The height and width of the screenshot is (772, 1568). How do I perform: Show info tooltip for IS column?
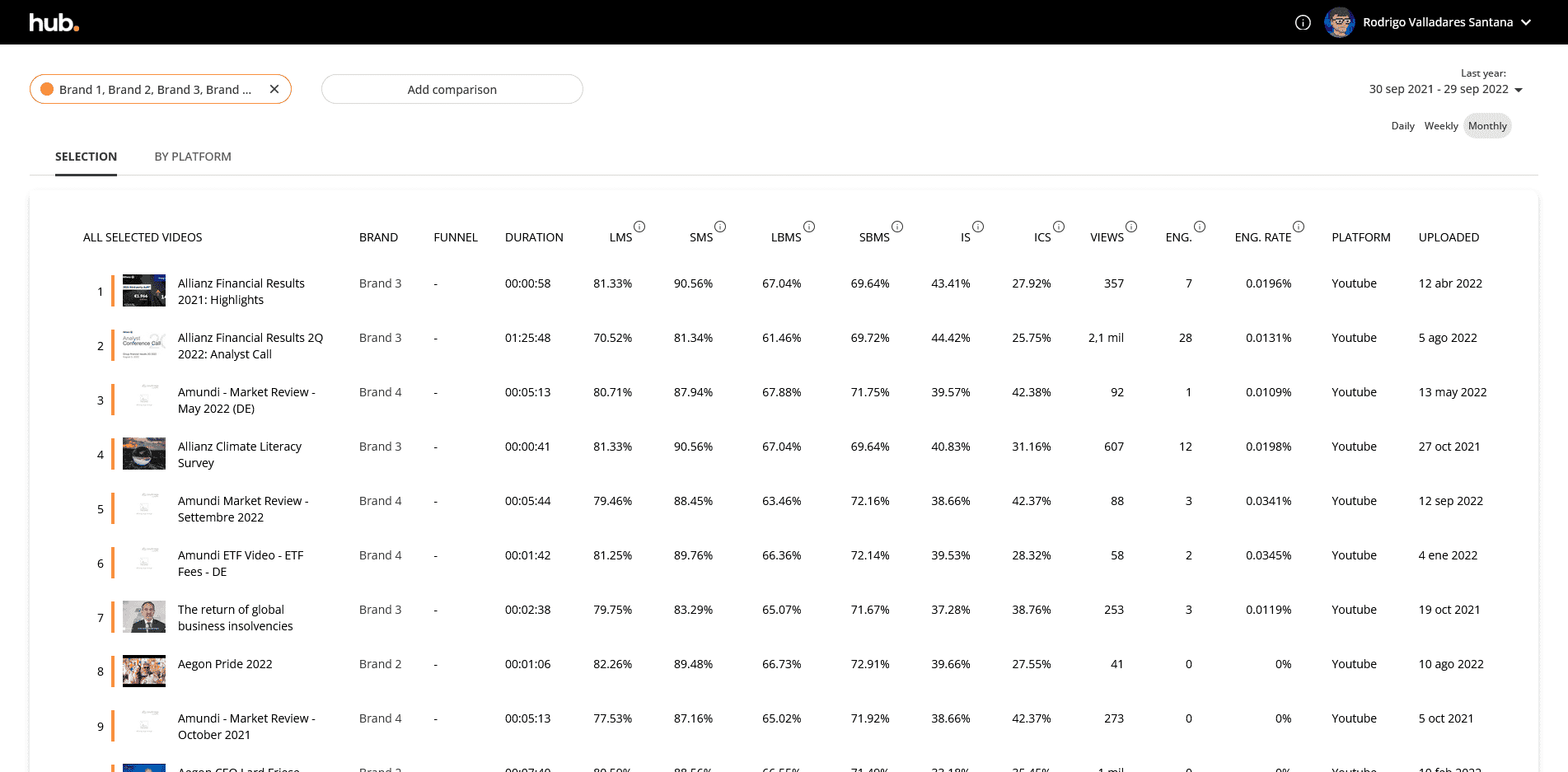pos(978,227)
